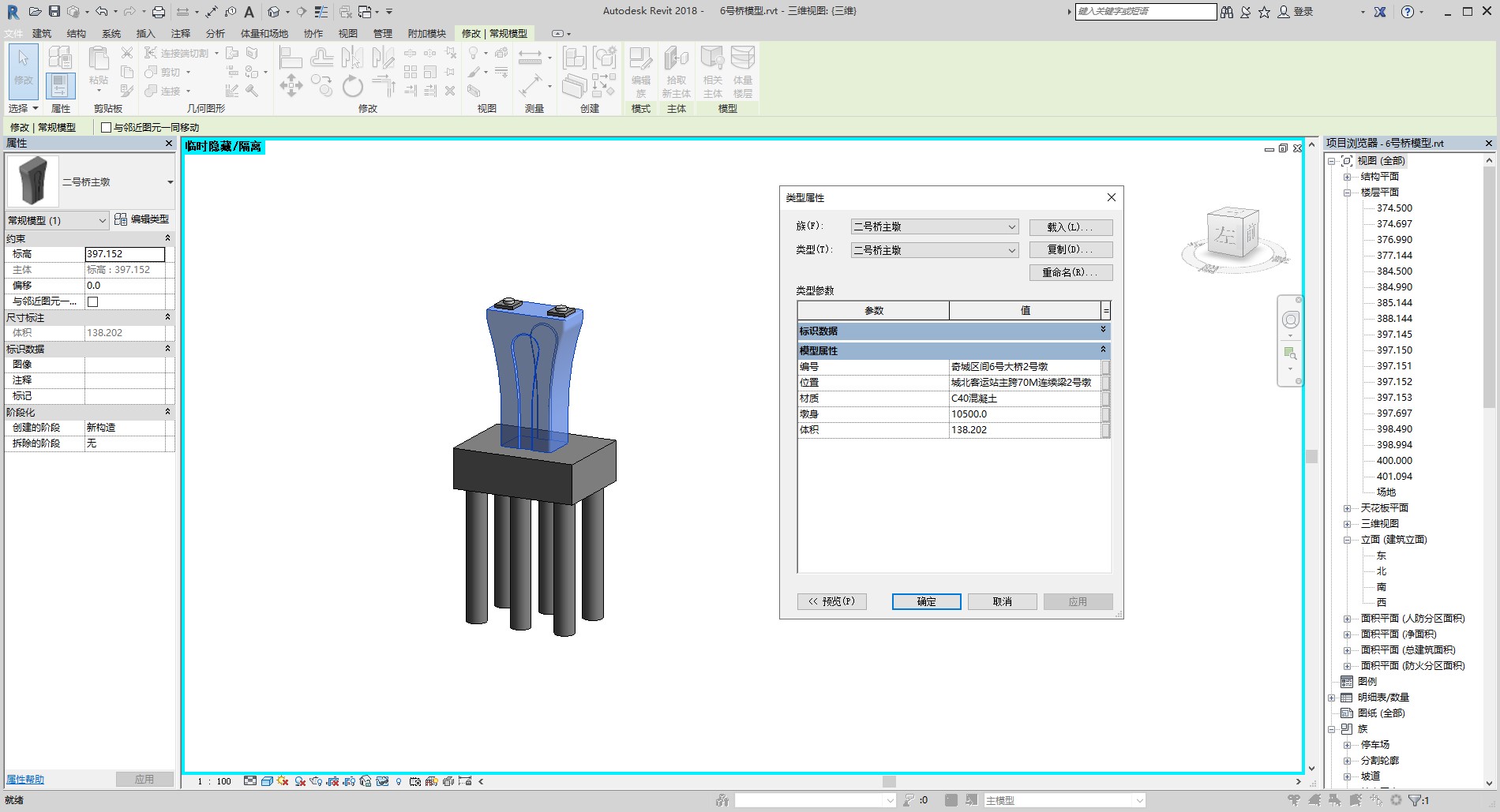Click the 重命名(R)... button
This screenshot has height=812, width=1500.
coord(1071,272)
